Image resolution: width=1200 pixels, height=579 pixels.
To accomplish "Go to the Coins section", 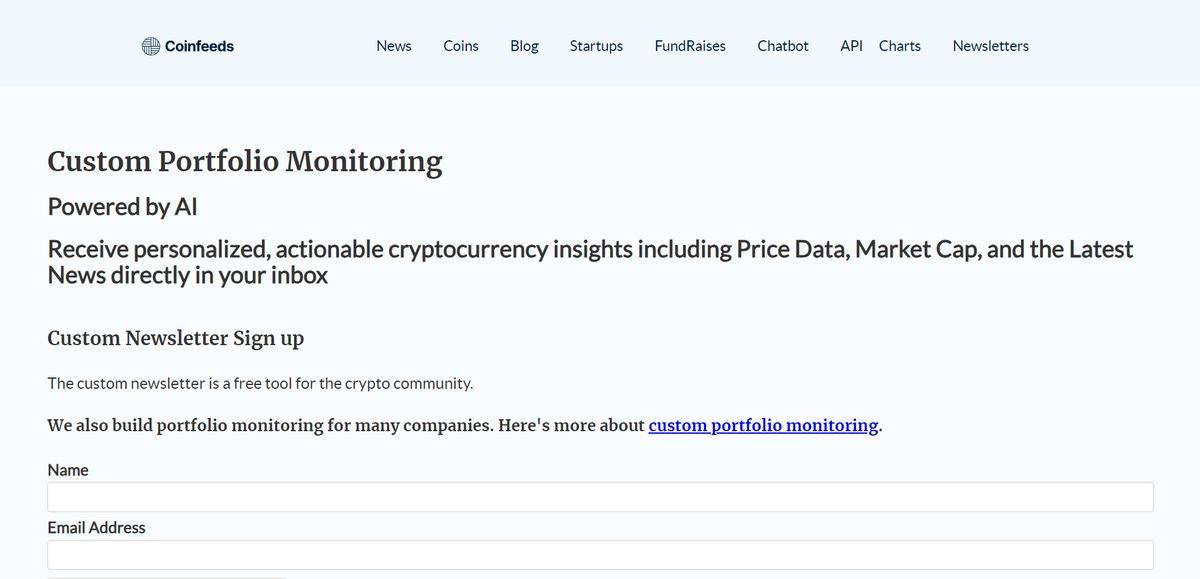I will 461,46.
